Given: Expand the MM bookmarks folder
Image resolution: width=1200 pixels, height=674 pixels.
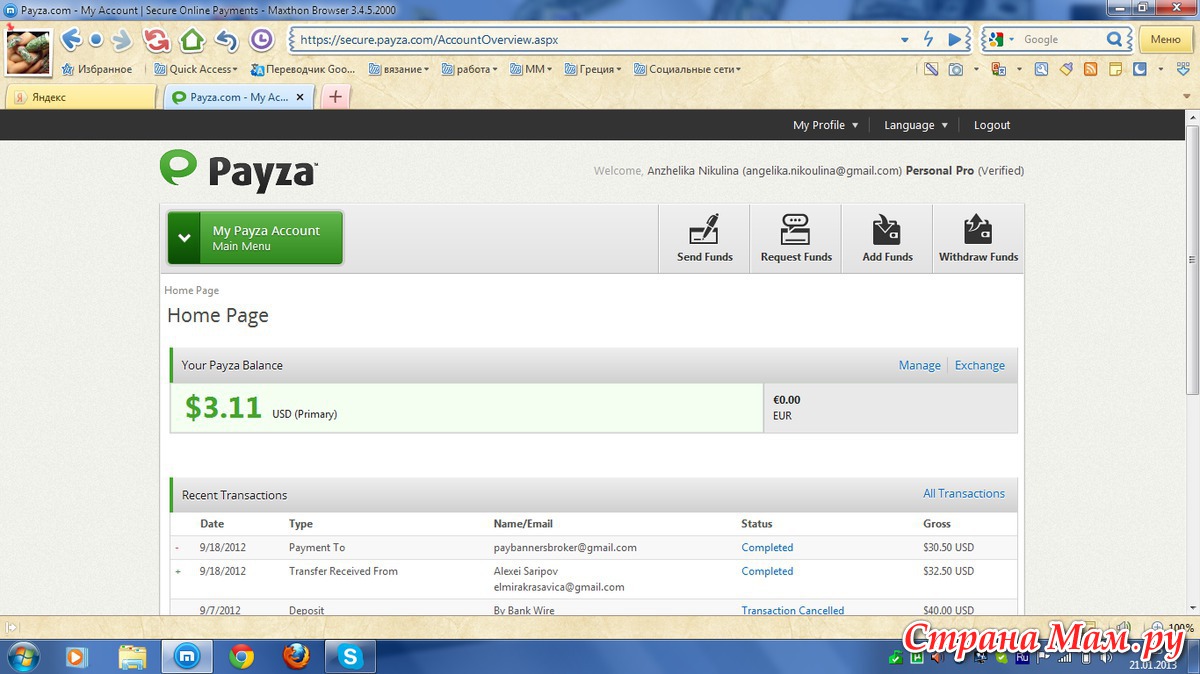Looking at the screenshot, I should pos(531,69).
